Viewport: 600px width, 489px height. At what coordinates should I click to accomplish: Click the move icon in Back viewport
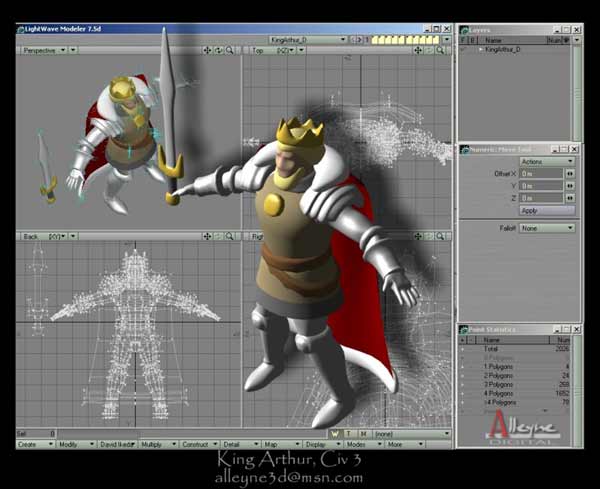(207, 237)
